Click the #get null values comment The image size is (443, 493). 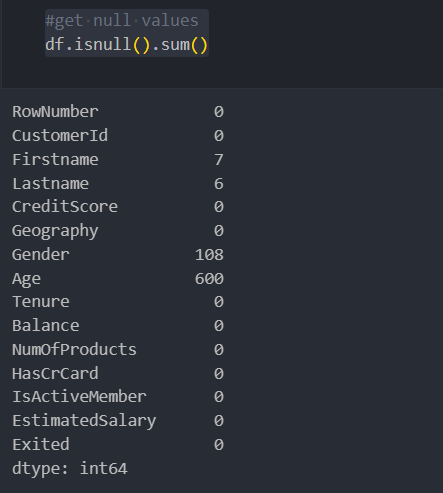(x=122, y=21)
